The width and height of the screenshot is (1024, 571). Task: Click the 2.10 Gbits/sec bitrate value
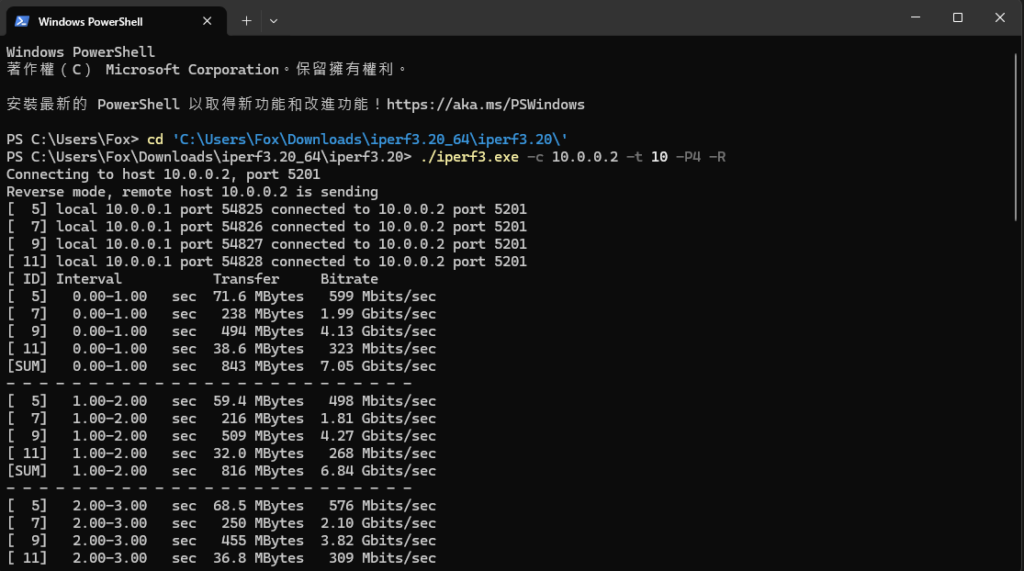tap(378, 523)
